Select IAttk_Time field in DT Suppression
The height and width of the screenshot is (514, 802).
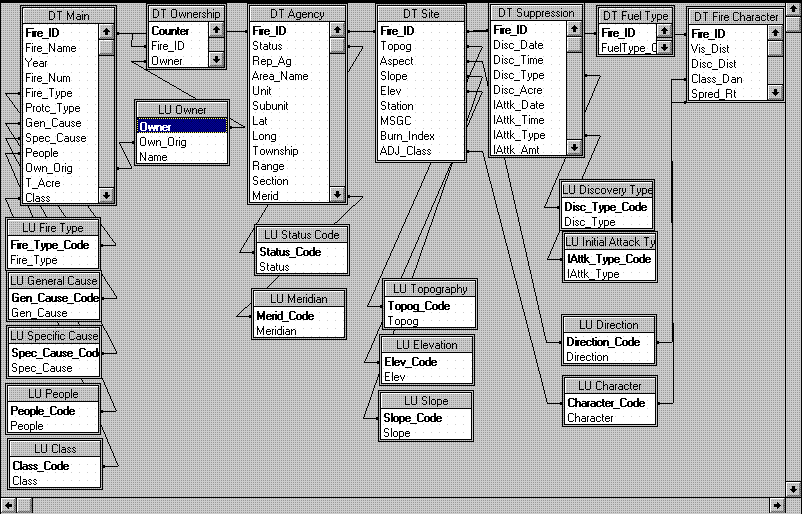point(519,120)
